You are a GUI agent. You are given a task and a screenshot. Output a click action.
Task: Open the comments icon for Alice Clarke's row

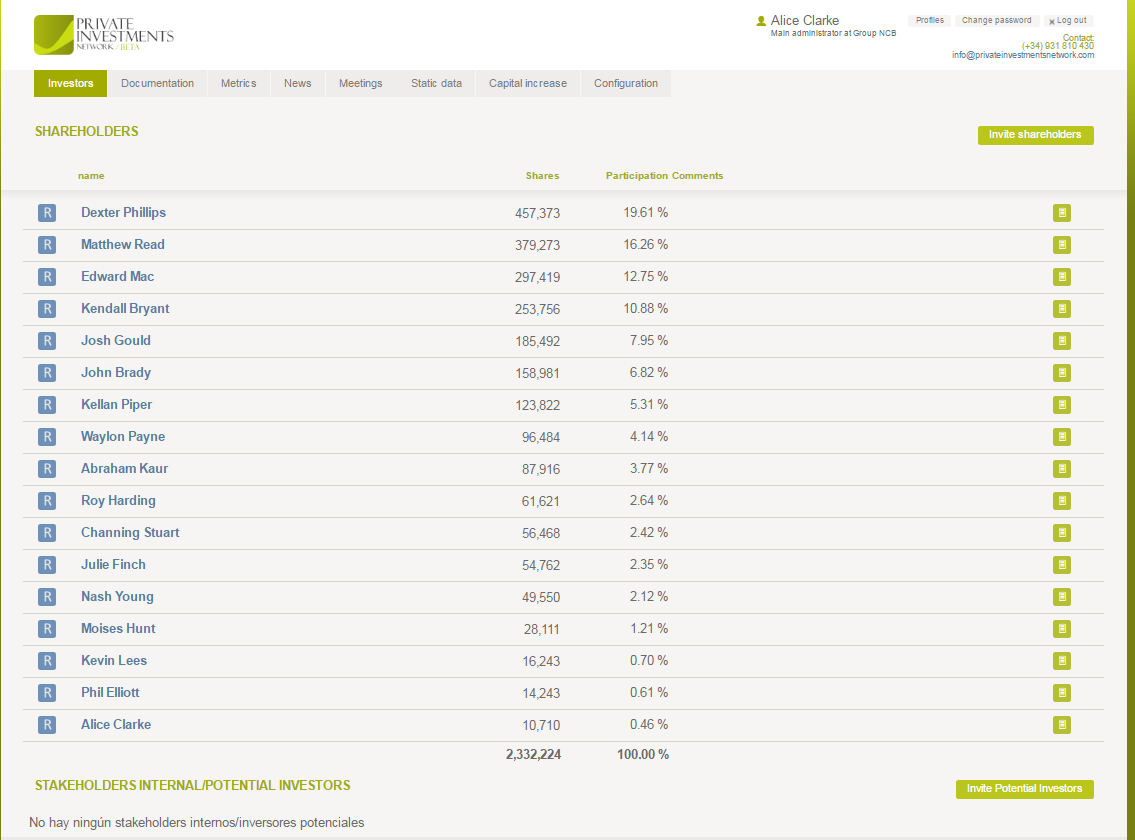(1061, 725)
